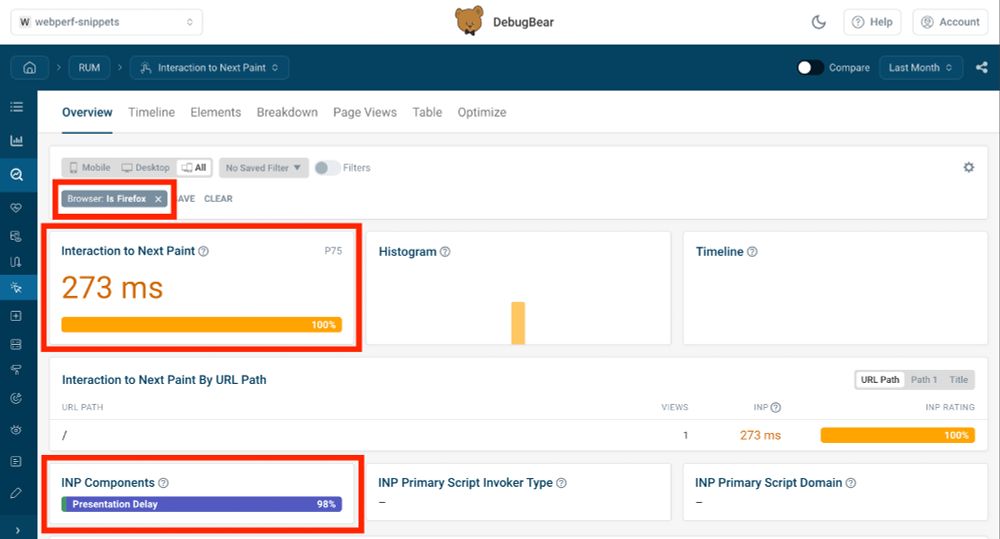This screenshot has height=539, width=1000.
Task: Select Title grouping option
Action: click(958, 380)
